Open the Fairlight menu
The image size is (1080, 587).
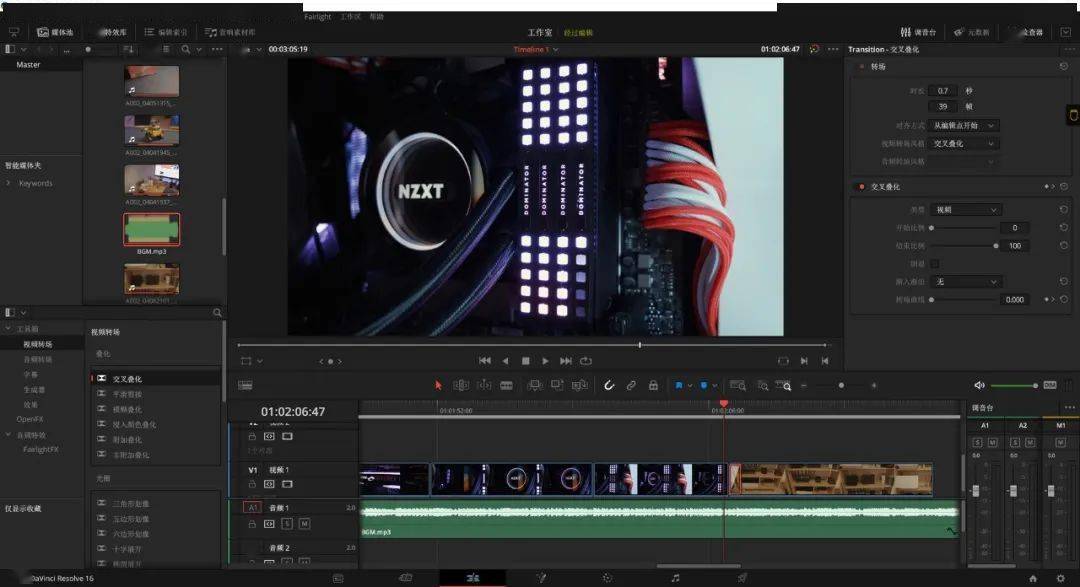coord(318,17)
